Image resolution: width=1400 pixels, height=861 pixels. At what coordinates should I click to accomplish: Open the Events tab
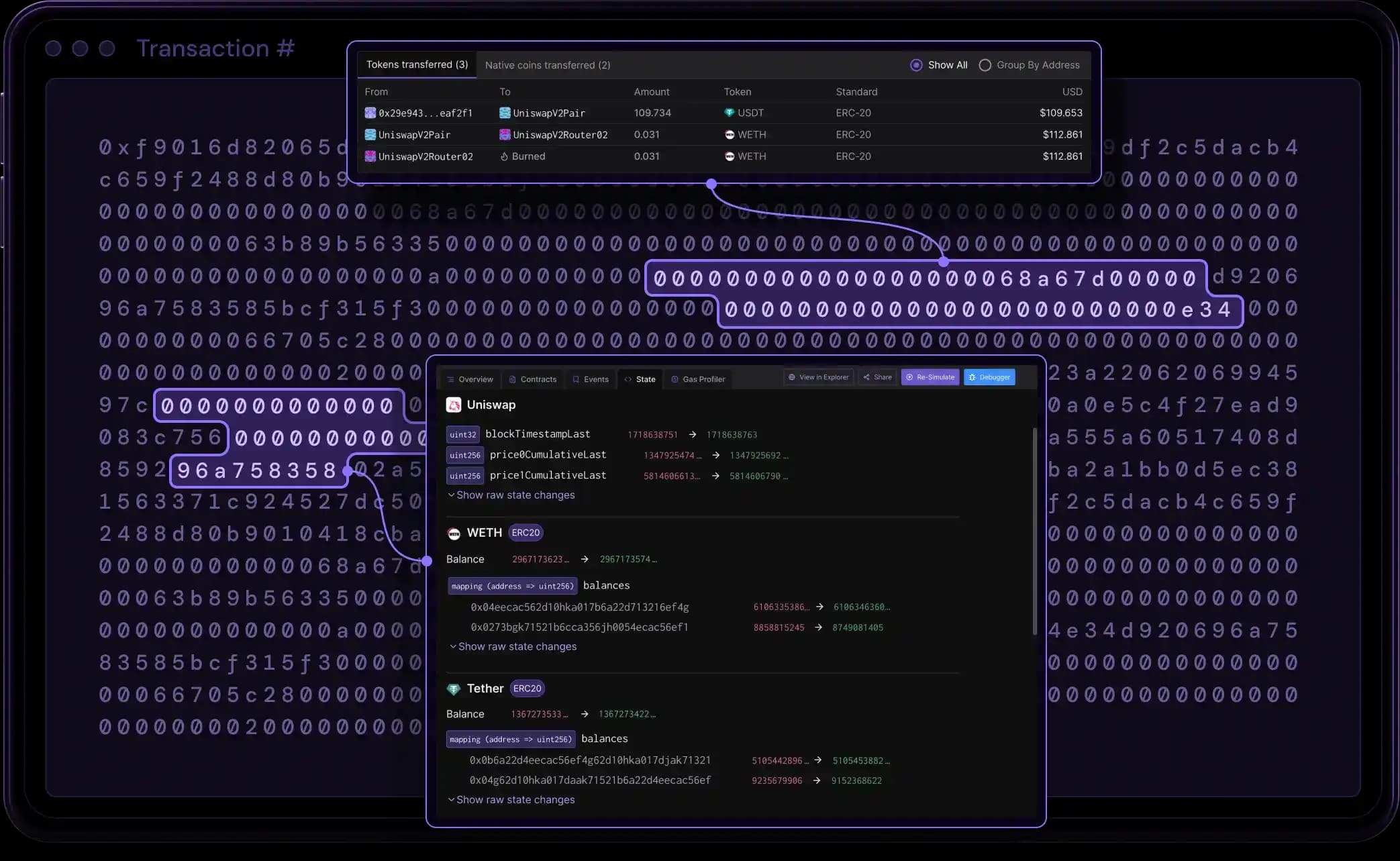click(590, 379)
